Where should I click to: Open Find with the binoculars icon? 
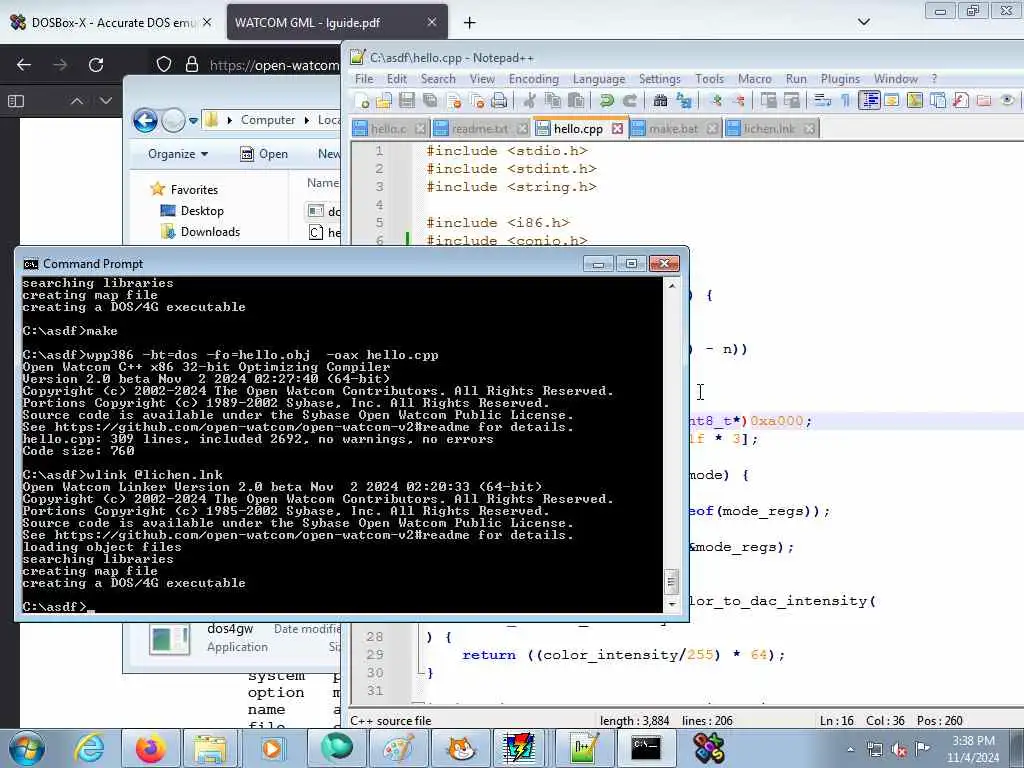(660, 100)
